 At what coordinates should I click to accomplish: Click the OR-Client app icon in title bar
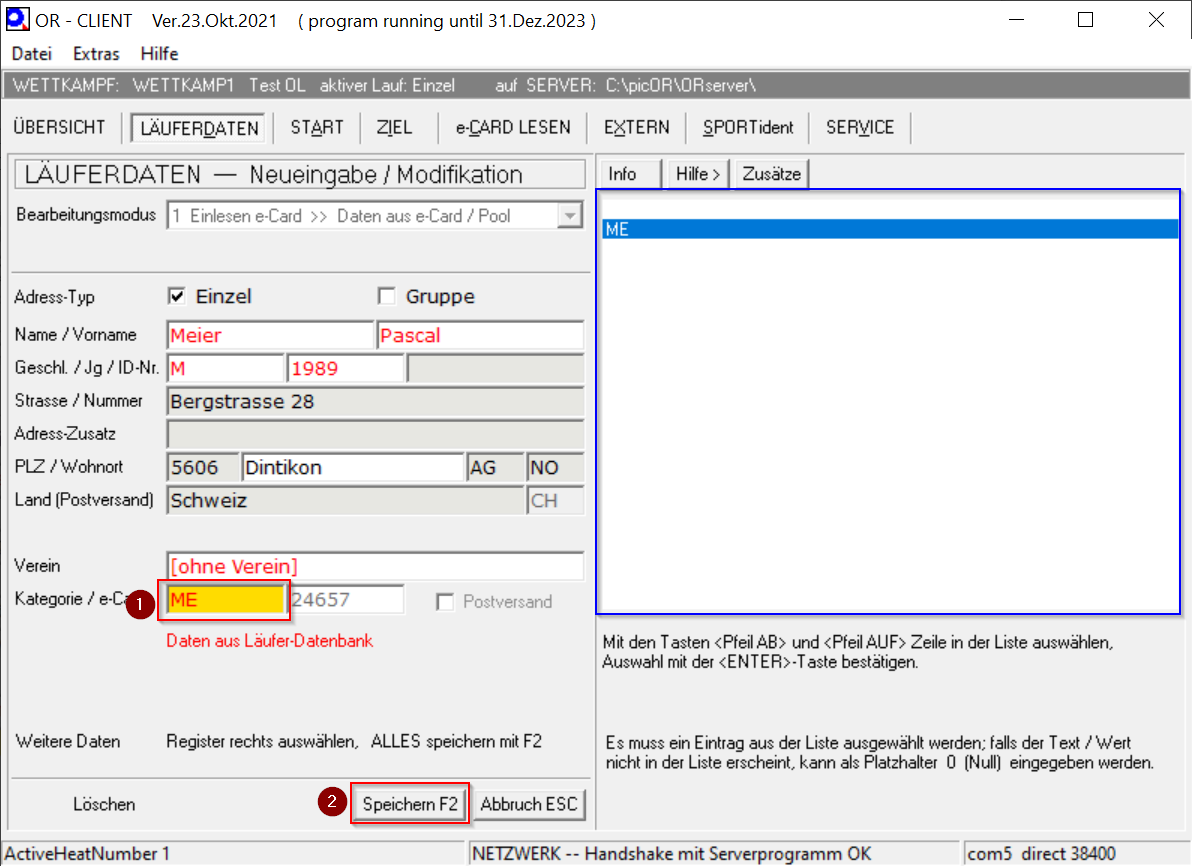18,20
